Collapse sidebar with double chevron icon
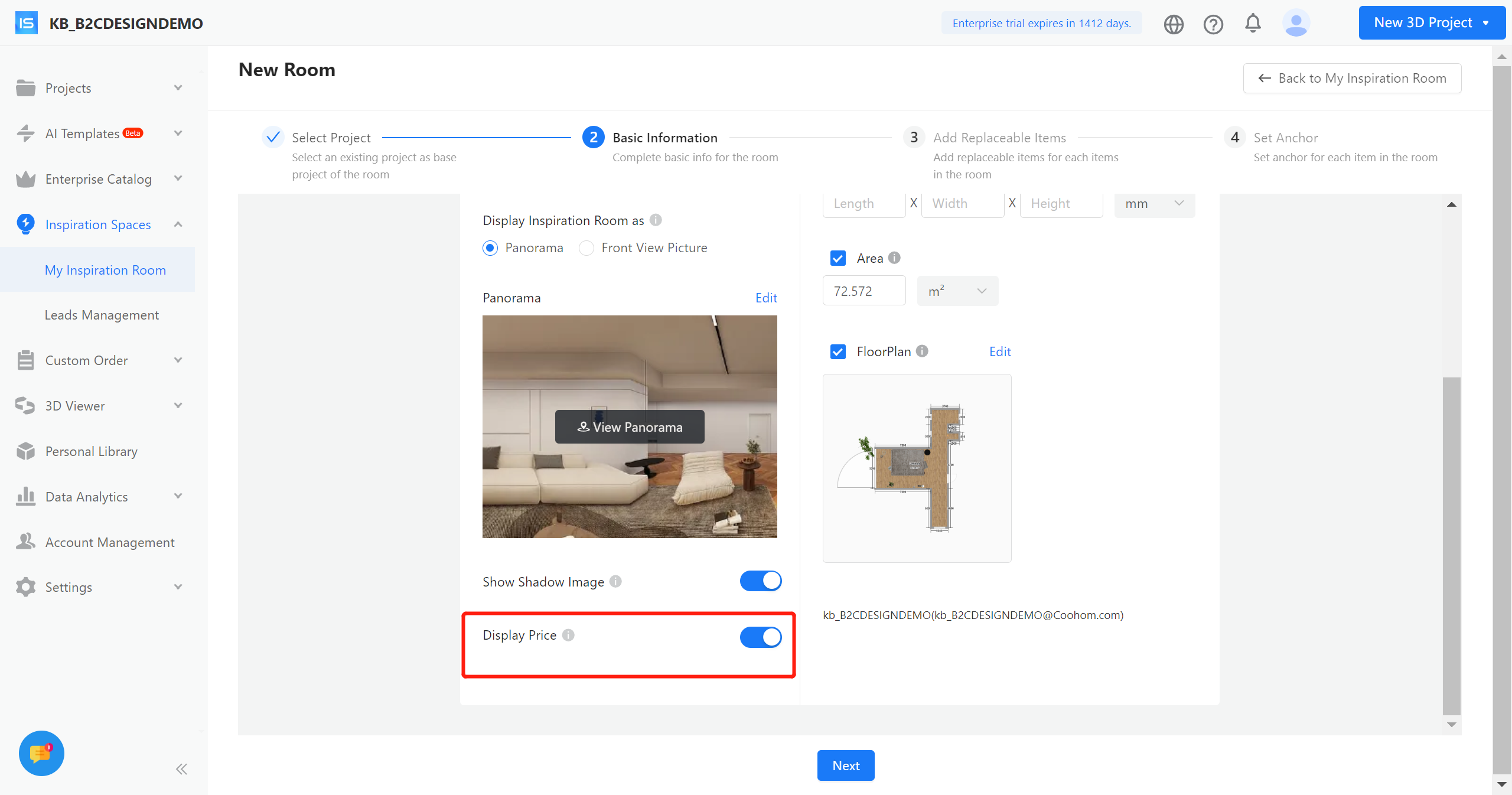1512x795 pixels. coord(181,769)
